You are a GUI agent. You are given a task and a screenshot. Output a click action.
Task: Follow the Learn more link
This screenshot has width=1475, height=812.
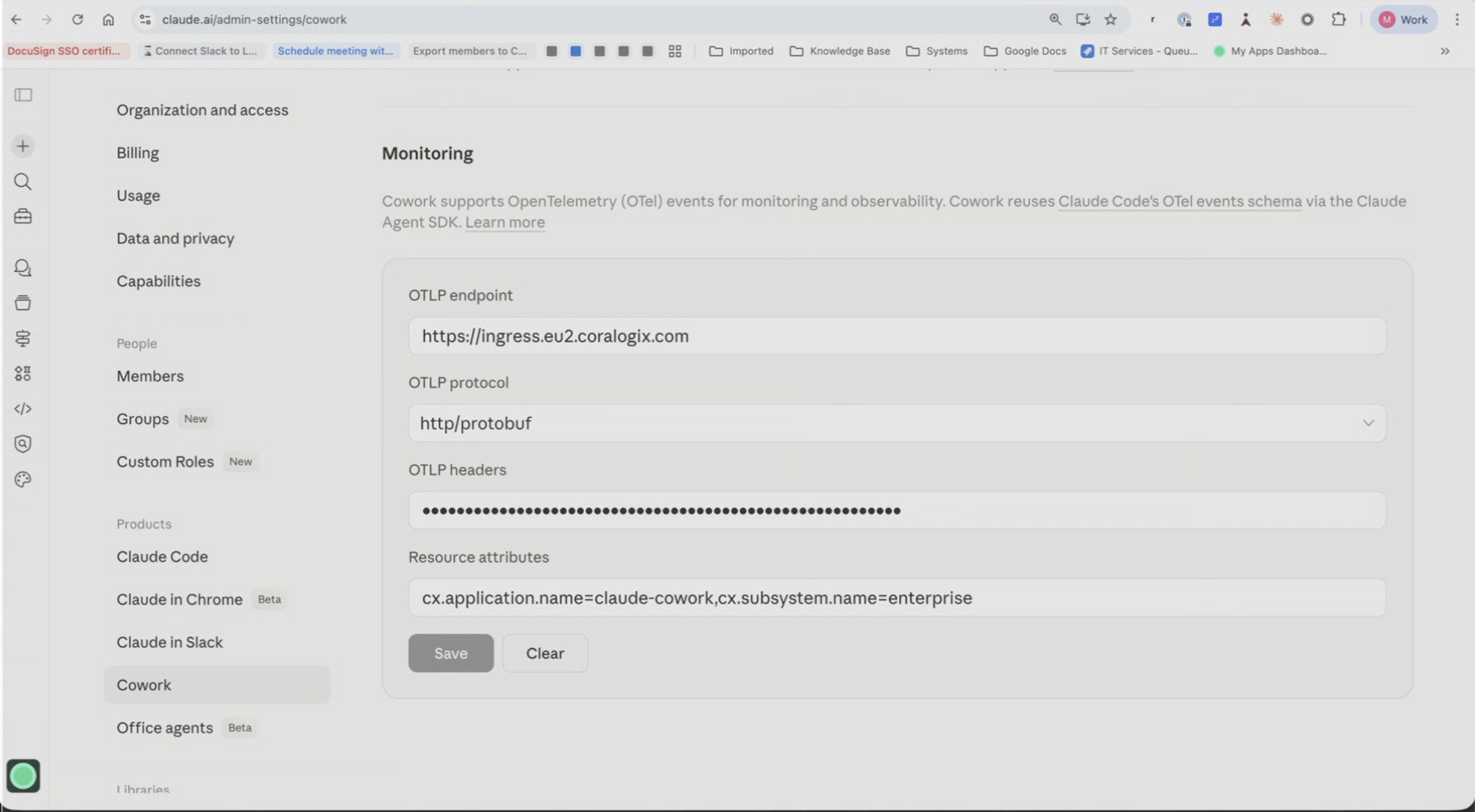click(505, 222)
